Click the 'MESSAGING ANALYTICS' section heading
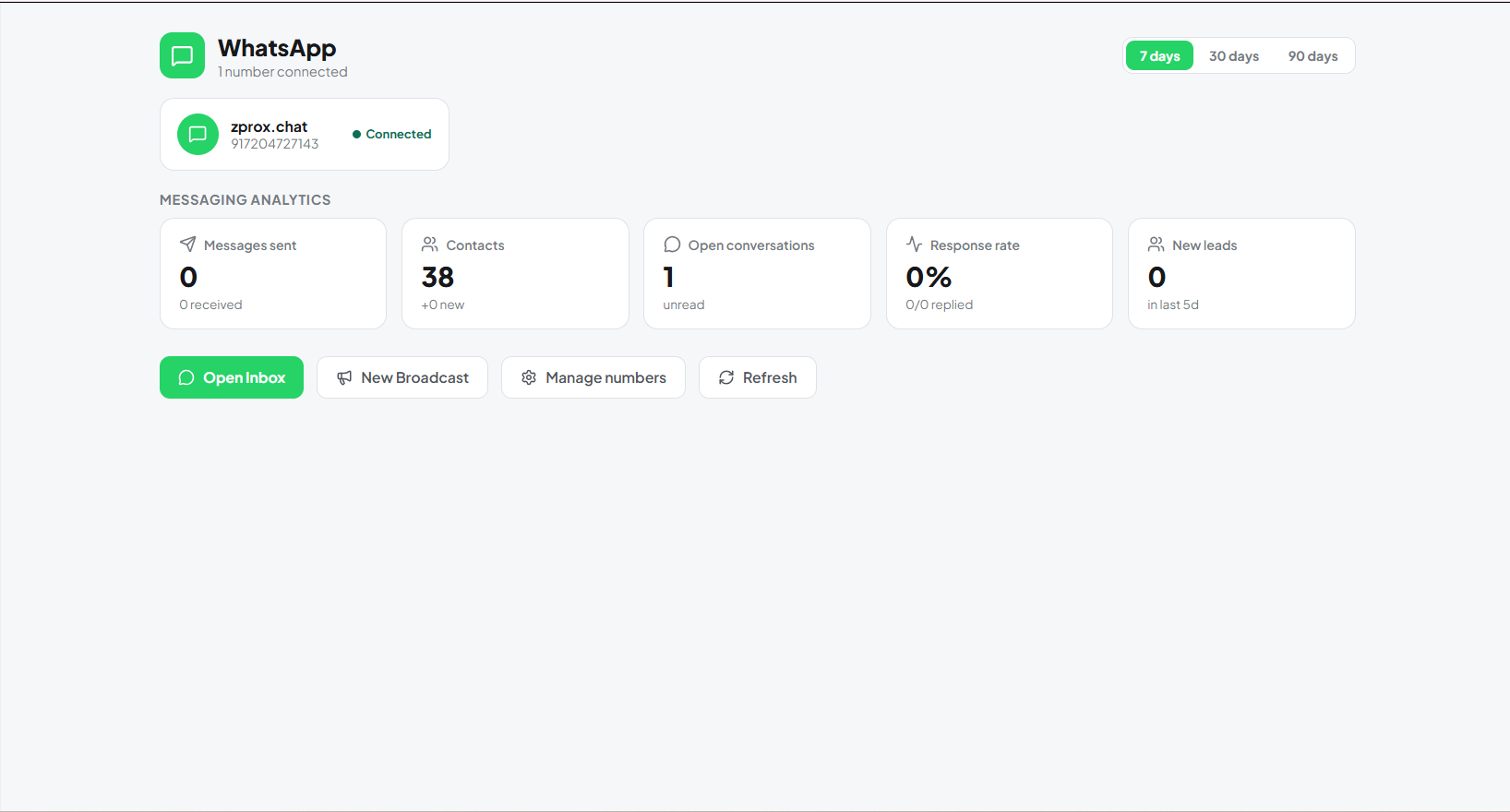The width and height of the screenshot is (1510, 812). [x=246, y=199]
